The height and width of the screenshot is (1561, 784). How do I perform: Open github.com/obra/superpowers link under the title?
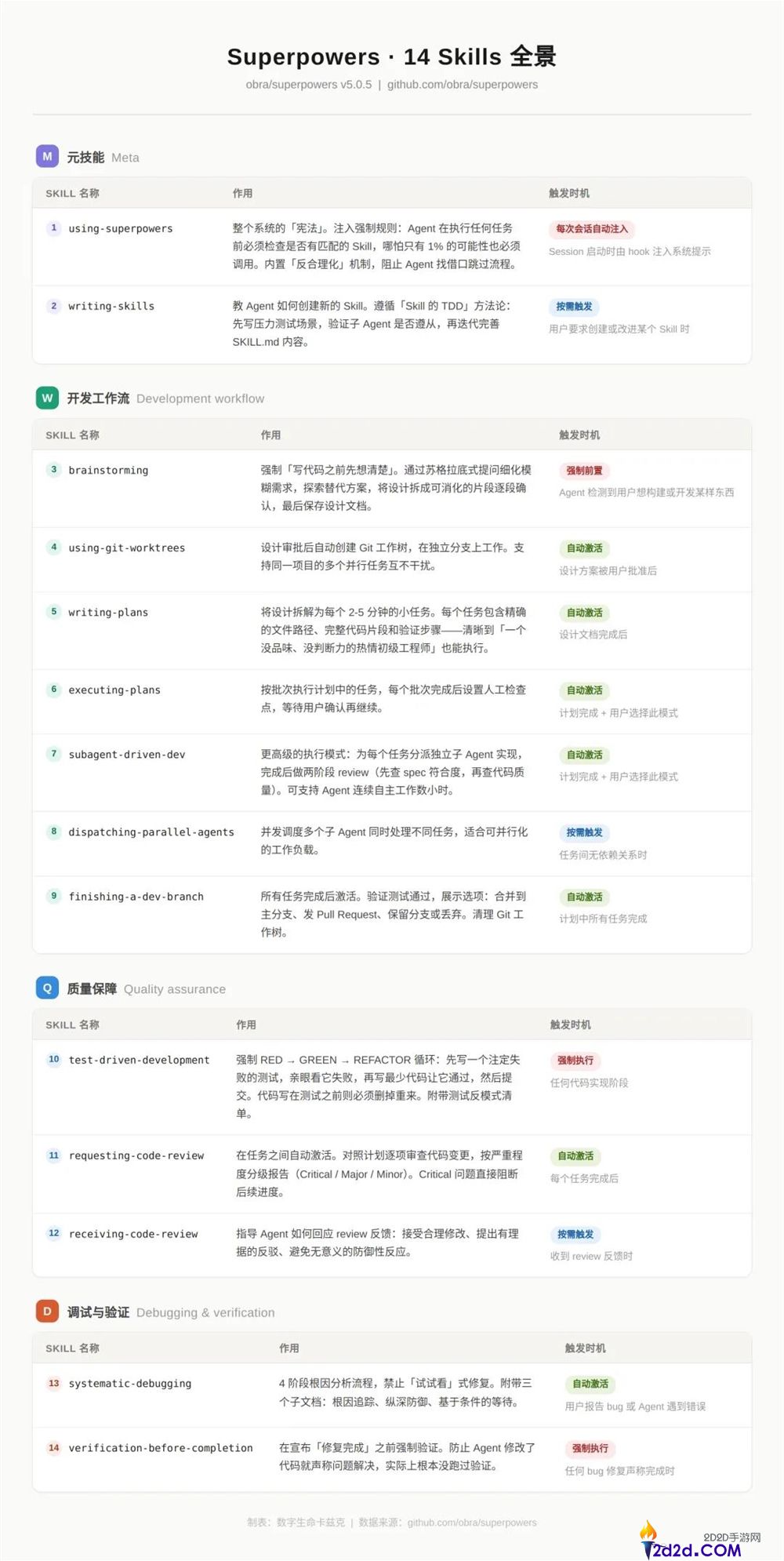[x=463, y=84]
